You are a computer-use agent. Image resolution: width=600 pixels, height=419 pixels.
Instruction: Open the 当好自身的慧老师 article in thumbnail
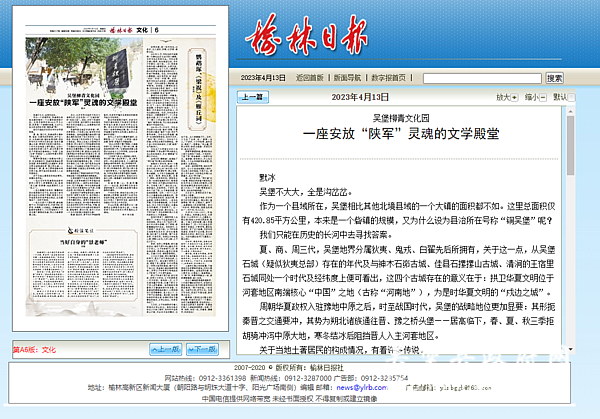[x=83, y=242]
